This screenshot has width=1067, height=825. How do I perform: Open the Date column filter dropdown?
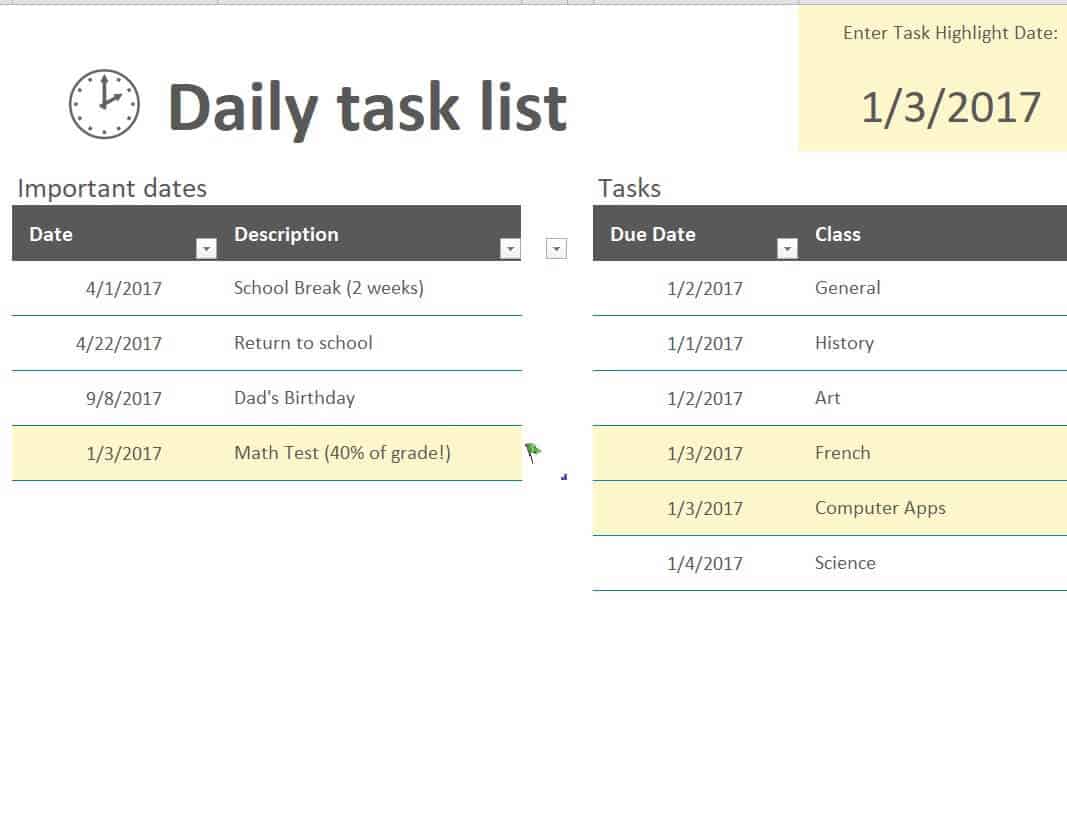click(206, 248)
